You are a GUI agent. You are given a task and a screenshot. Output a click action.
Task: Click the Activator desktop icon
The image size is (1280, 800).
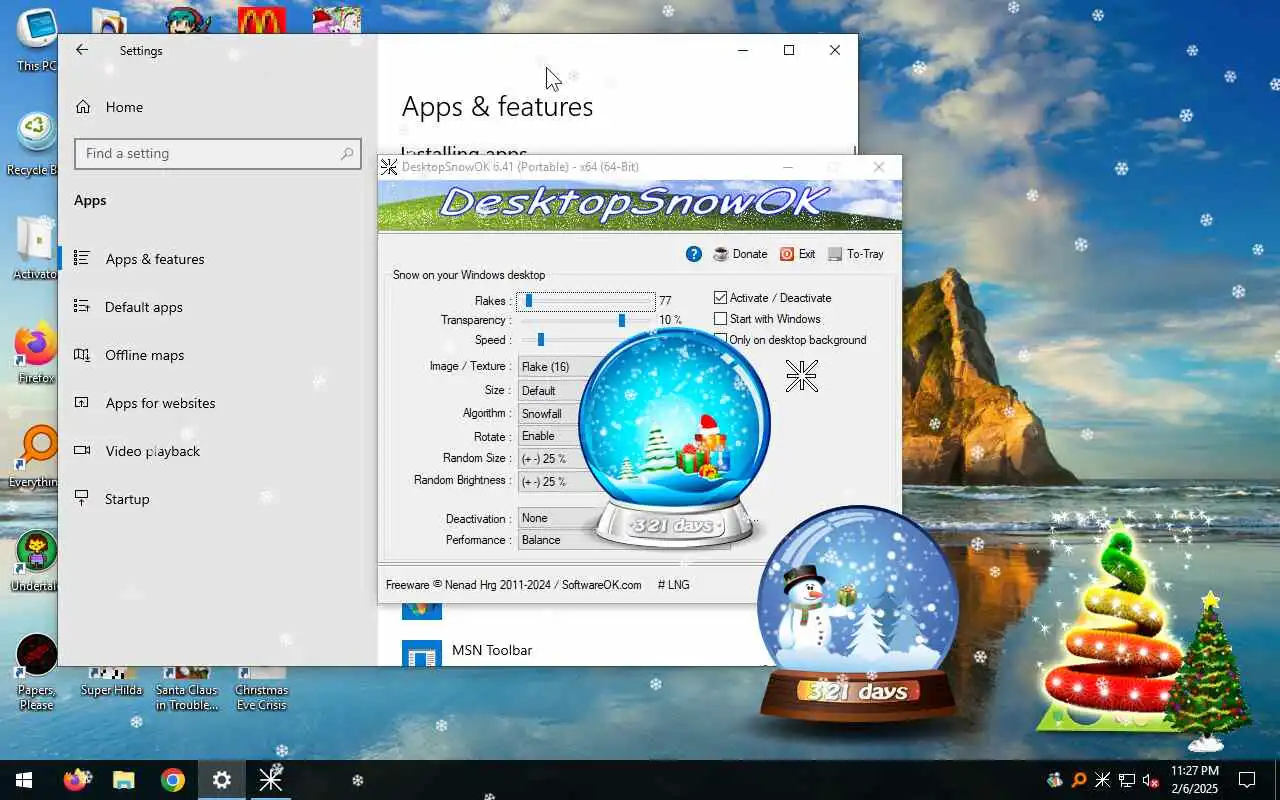[x=34, y=247]
